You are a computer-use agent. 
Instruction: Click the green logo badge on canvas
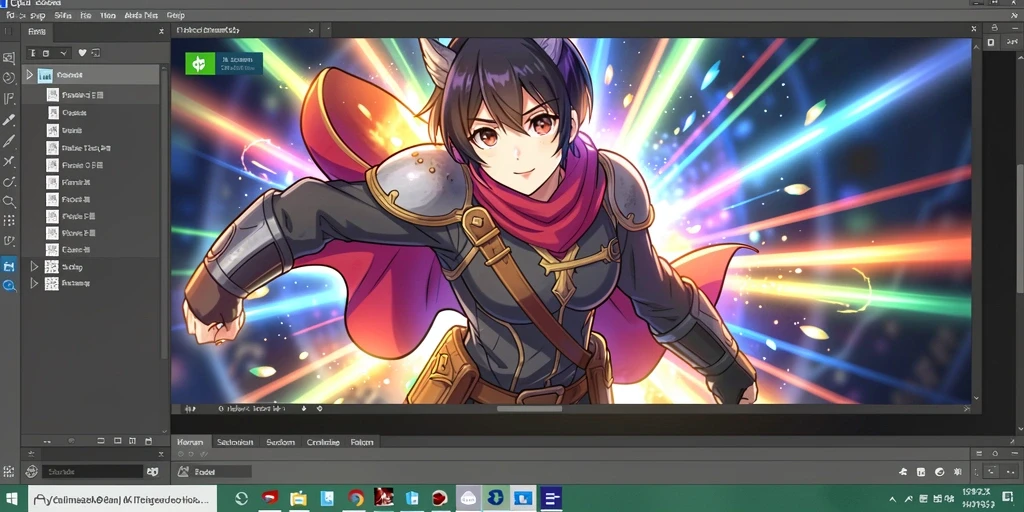click(200, 63)
